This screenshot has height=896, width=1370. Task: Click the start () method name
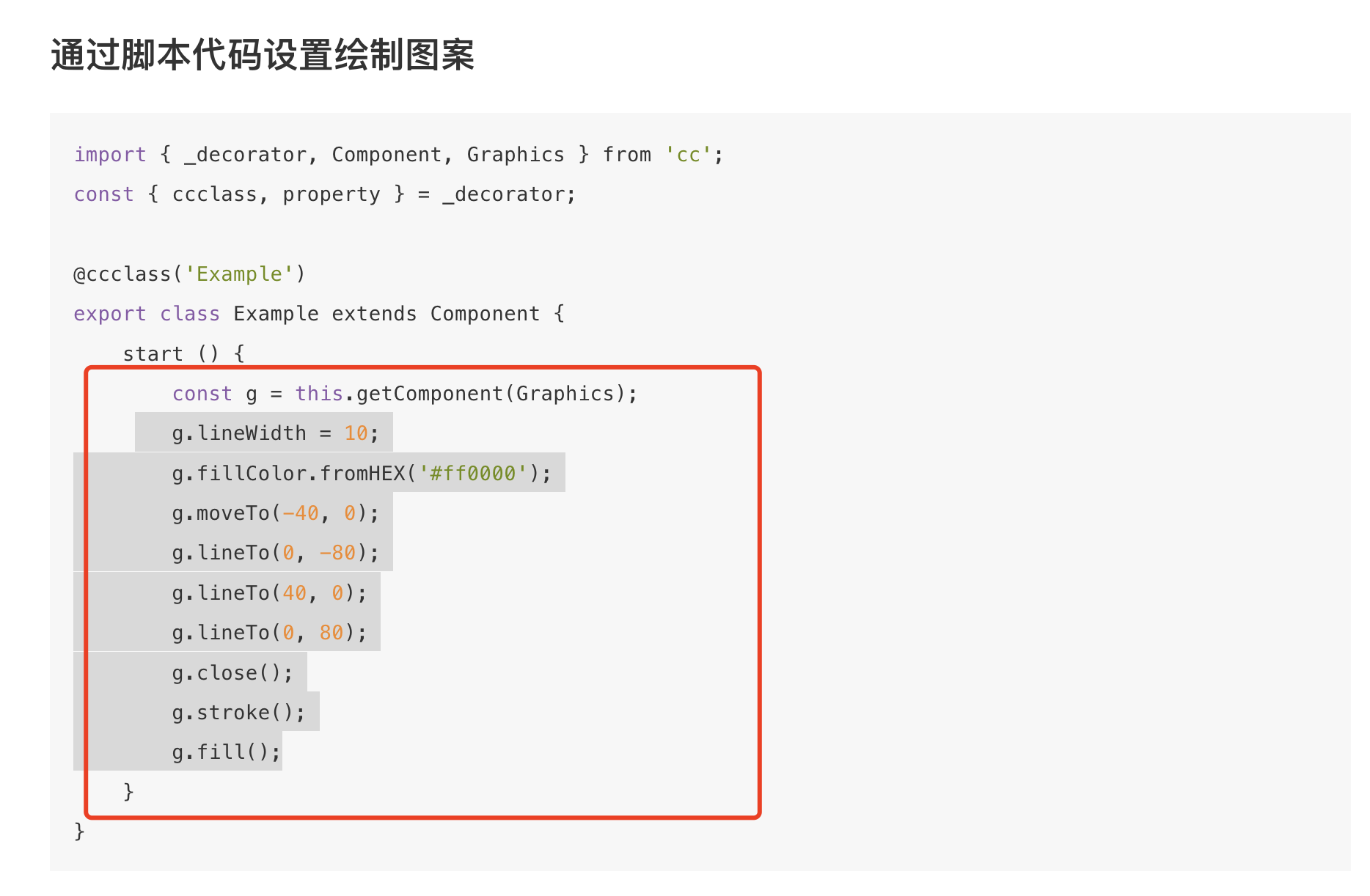point(153,354)
